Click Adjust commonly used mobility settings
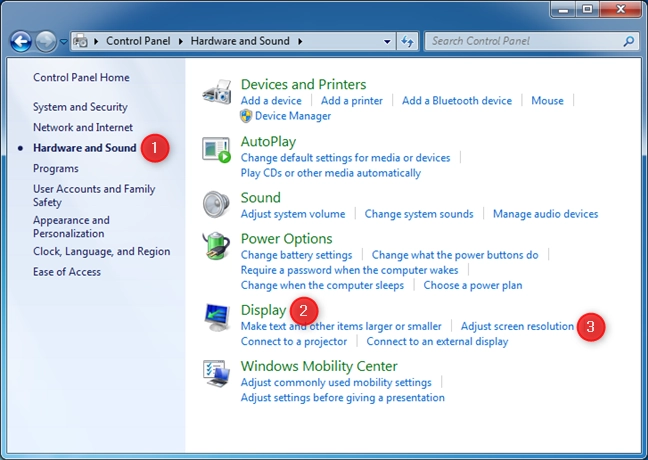Screen dimensions: 648x460 [336, 383]
